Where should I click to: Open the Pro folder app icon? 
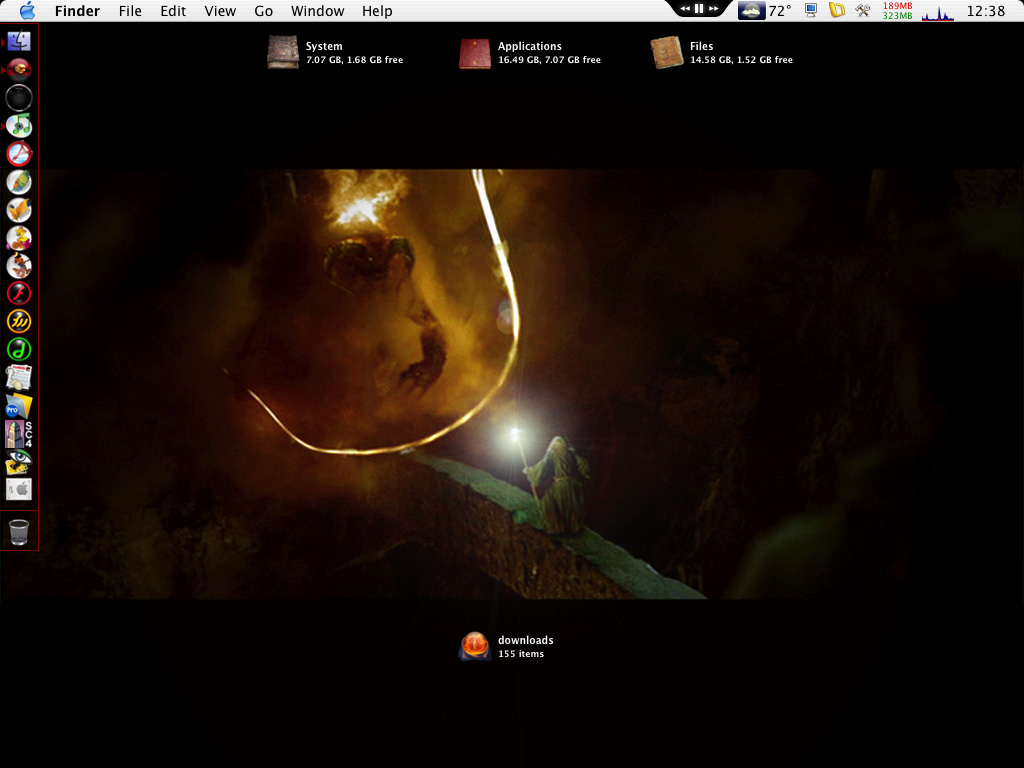19,406
